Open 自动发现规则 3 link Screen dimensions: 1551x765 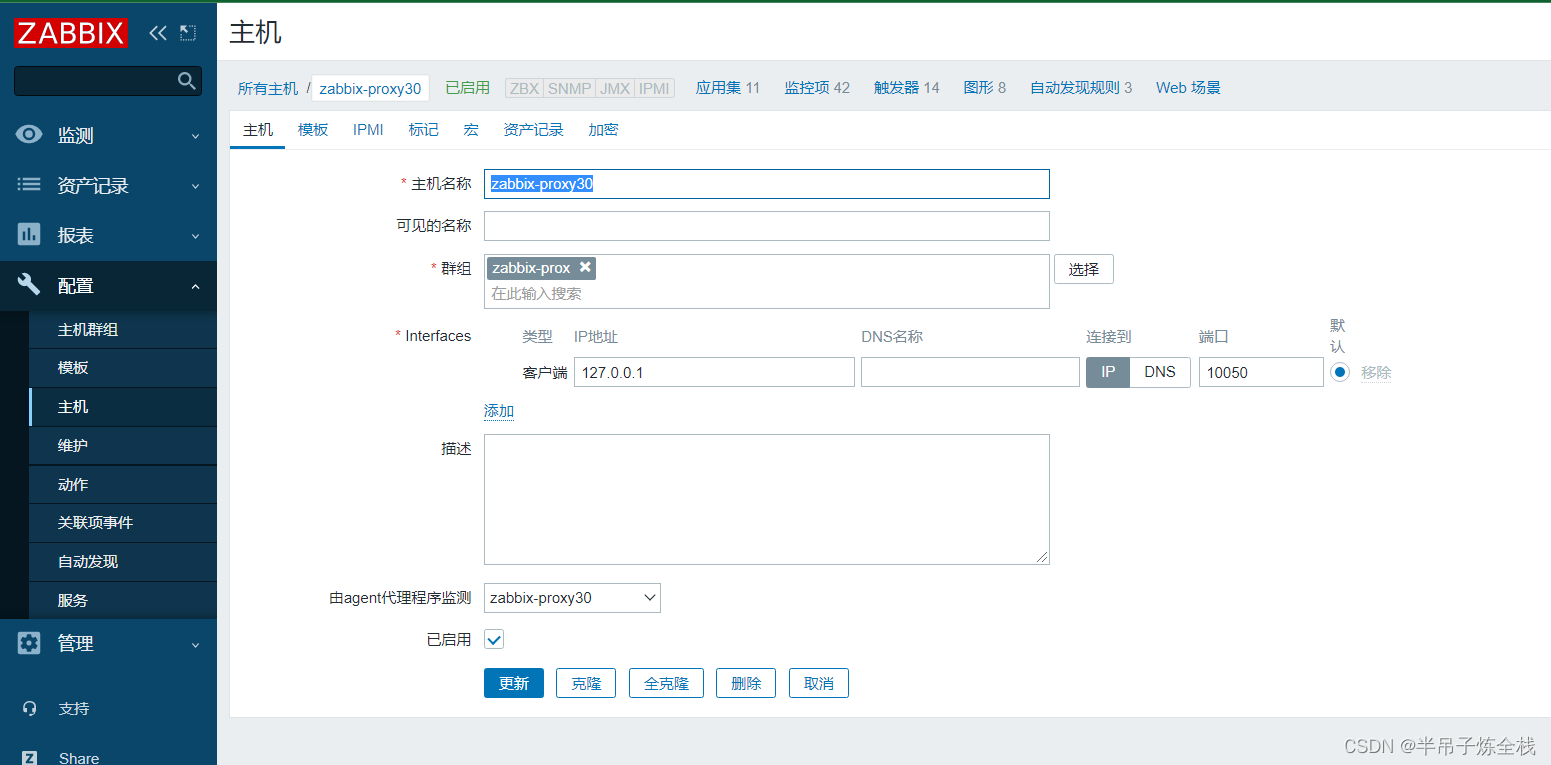point(1081,88)
